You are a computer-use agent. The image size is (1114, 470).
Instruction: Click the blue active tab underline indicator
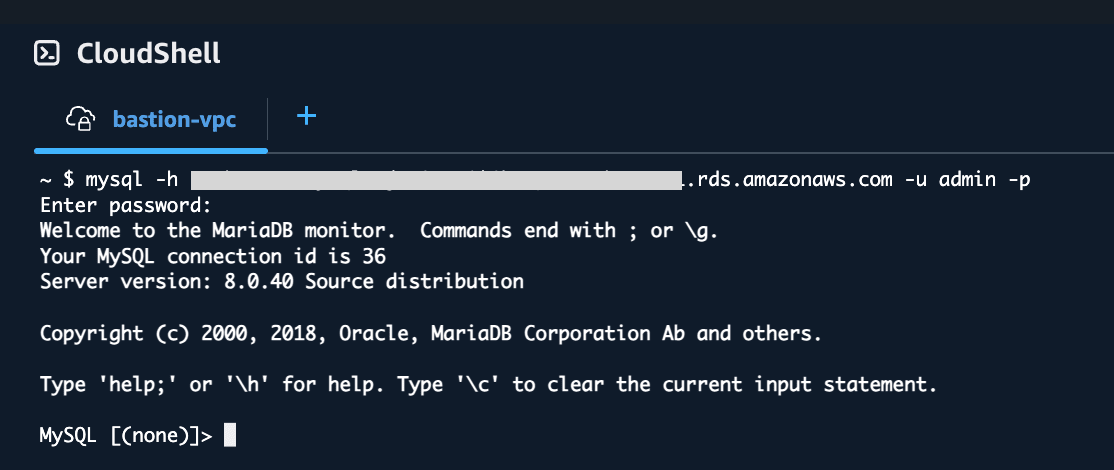click(151, 151)
